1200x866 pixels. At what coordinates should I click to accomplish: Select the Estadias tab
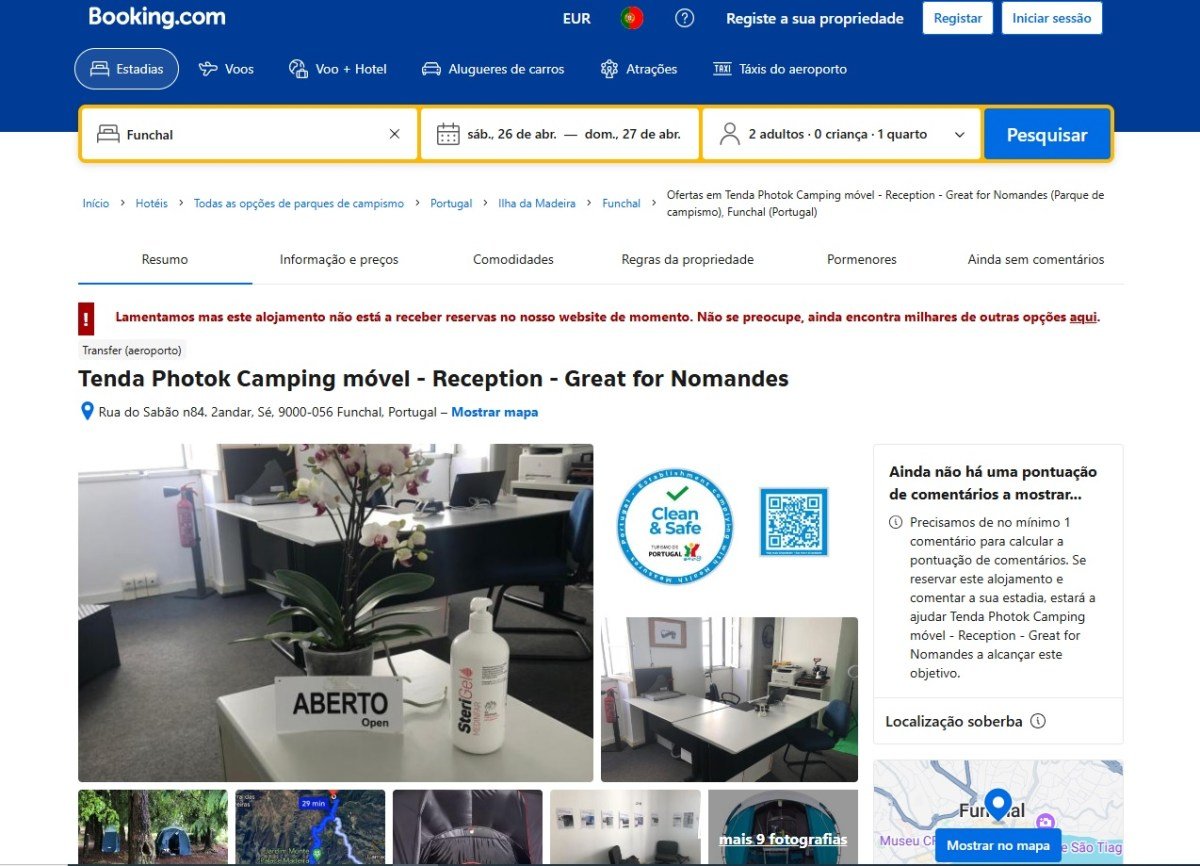[x=126, y=69]
